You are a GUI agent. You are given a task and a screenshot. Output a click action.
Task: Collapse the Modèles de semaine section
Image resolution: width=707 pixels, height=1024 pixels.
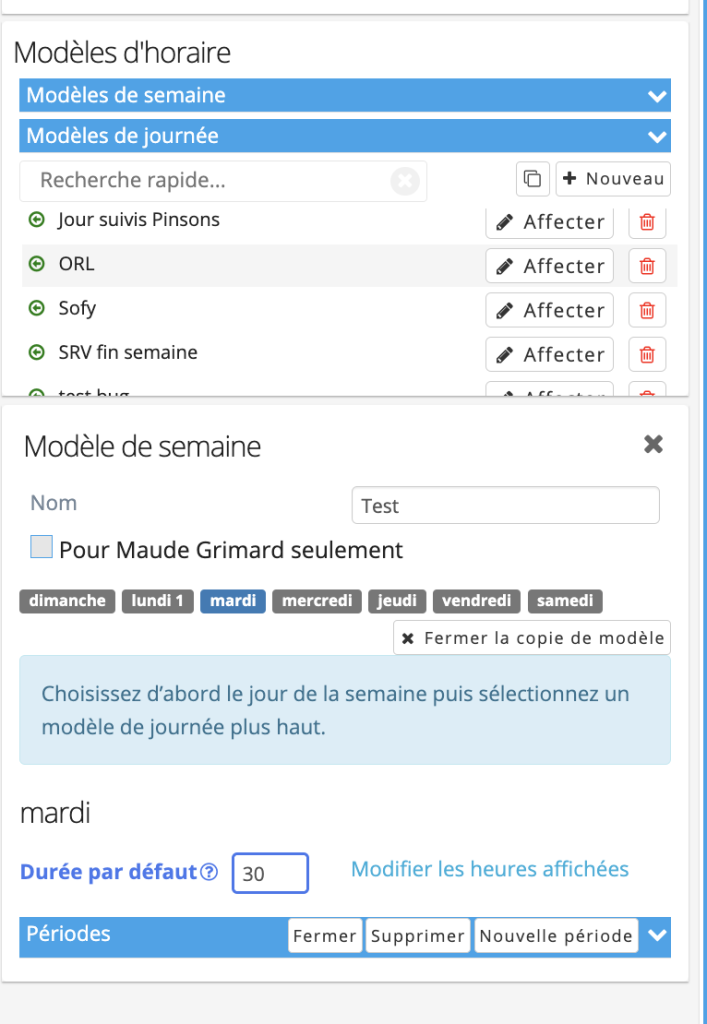pos(657,96)
